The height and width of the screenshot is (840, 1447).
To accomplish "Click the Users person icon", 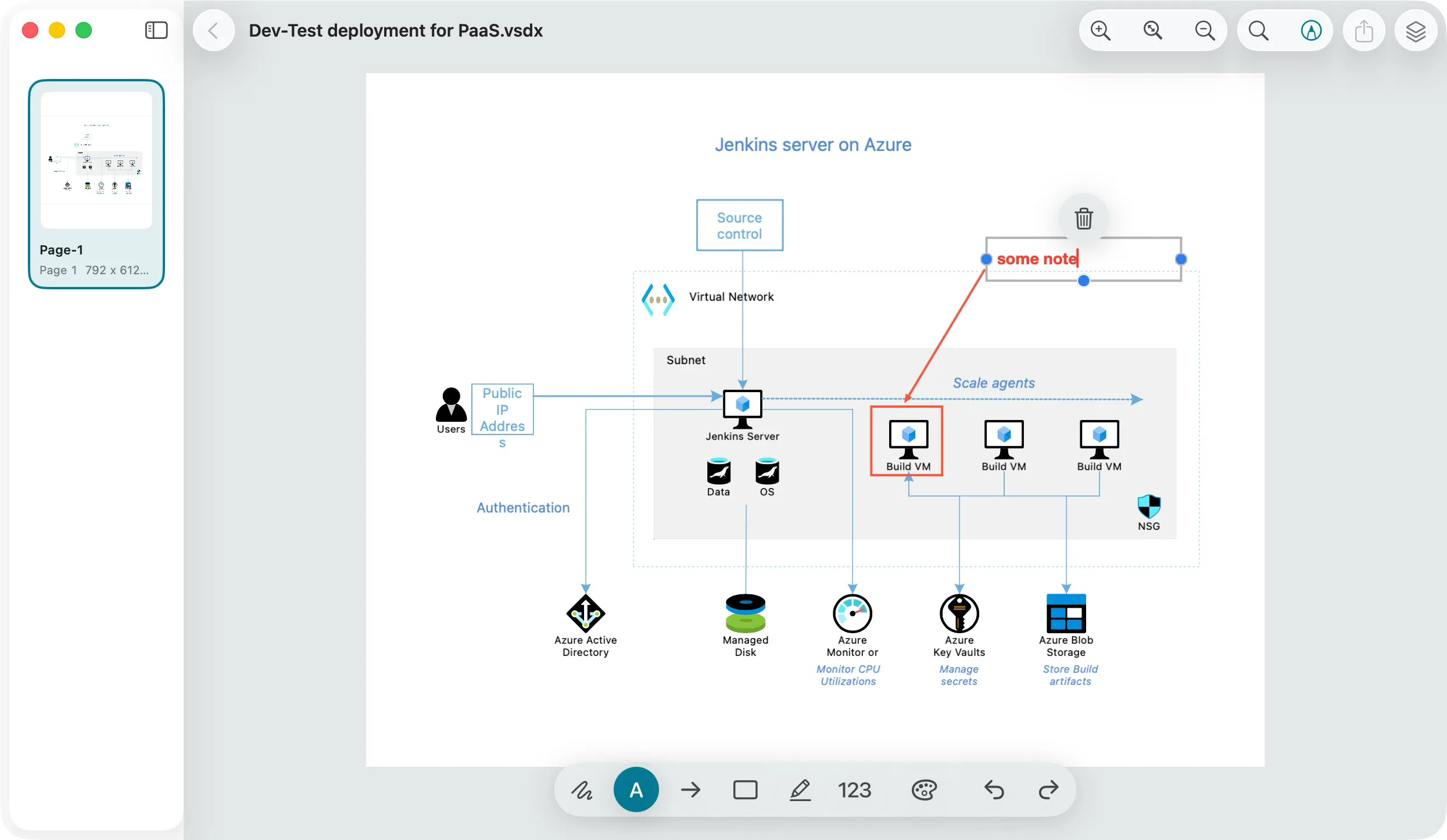I will (x=452, y=404).
